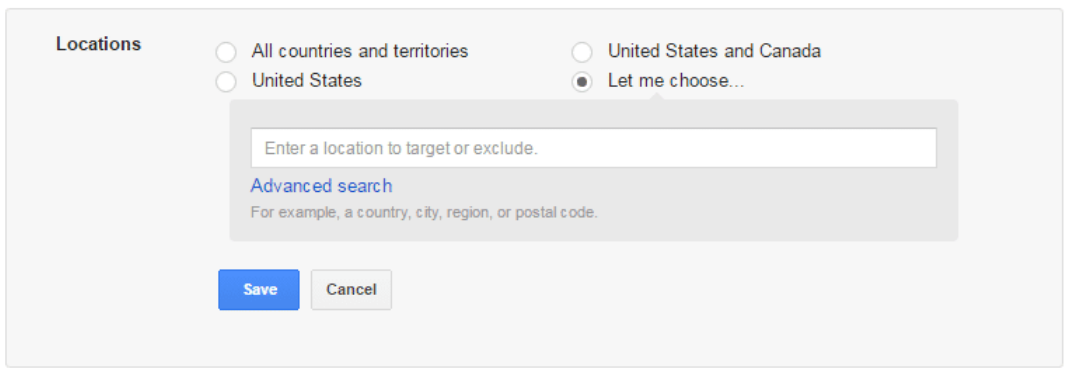This screenshot has width=1070, height=369.
Task: Click the 'For example, a country' hint text
Action: tap(424, 212)
